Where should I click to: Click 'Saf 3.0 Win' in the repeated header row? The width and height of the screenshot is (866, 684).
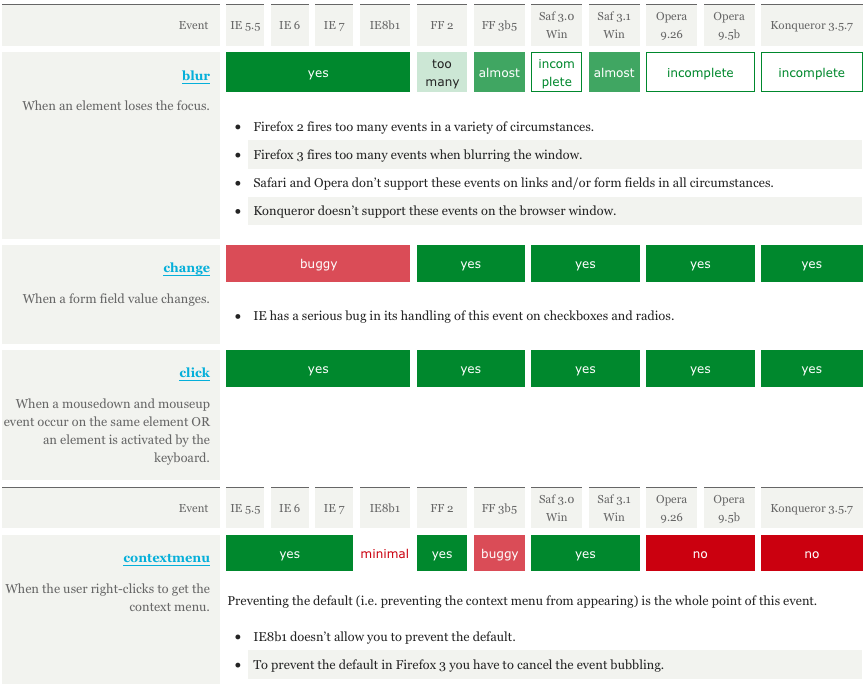click(556, 508)
